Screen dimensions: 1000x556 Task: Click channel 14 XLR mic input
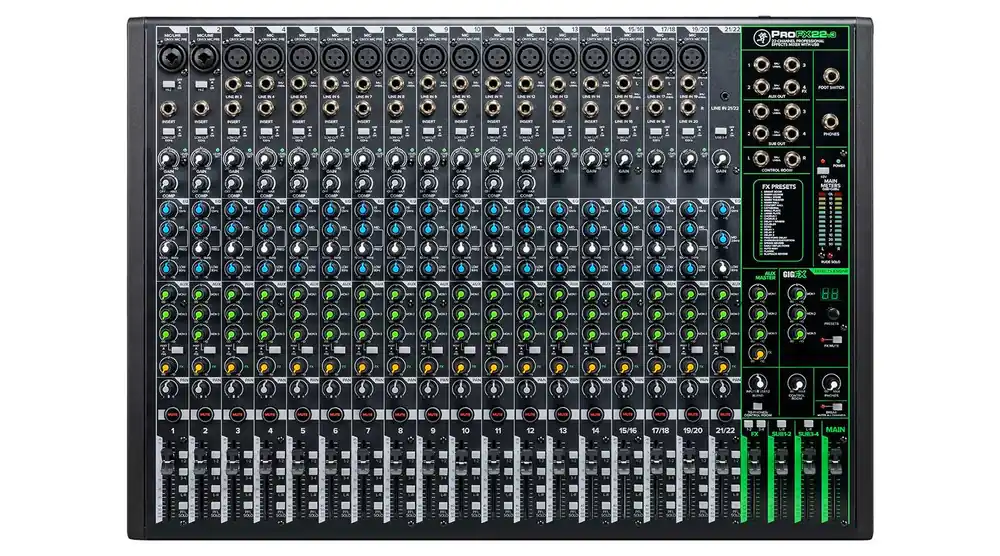(x=595, y=58)
